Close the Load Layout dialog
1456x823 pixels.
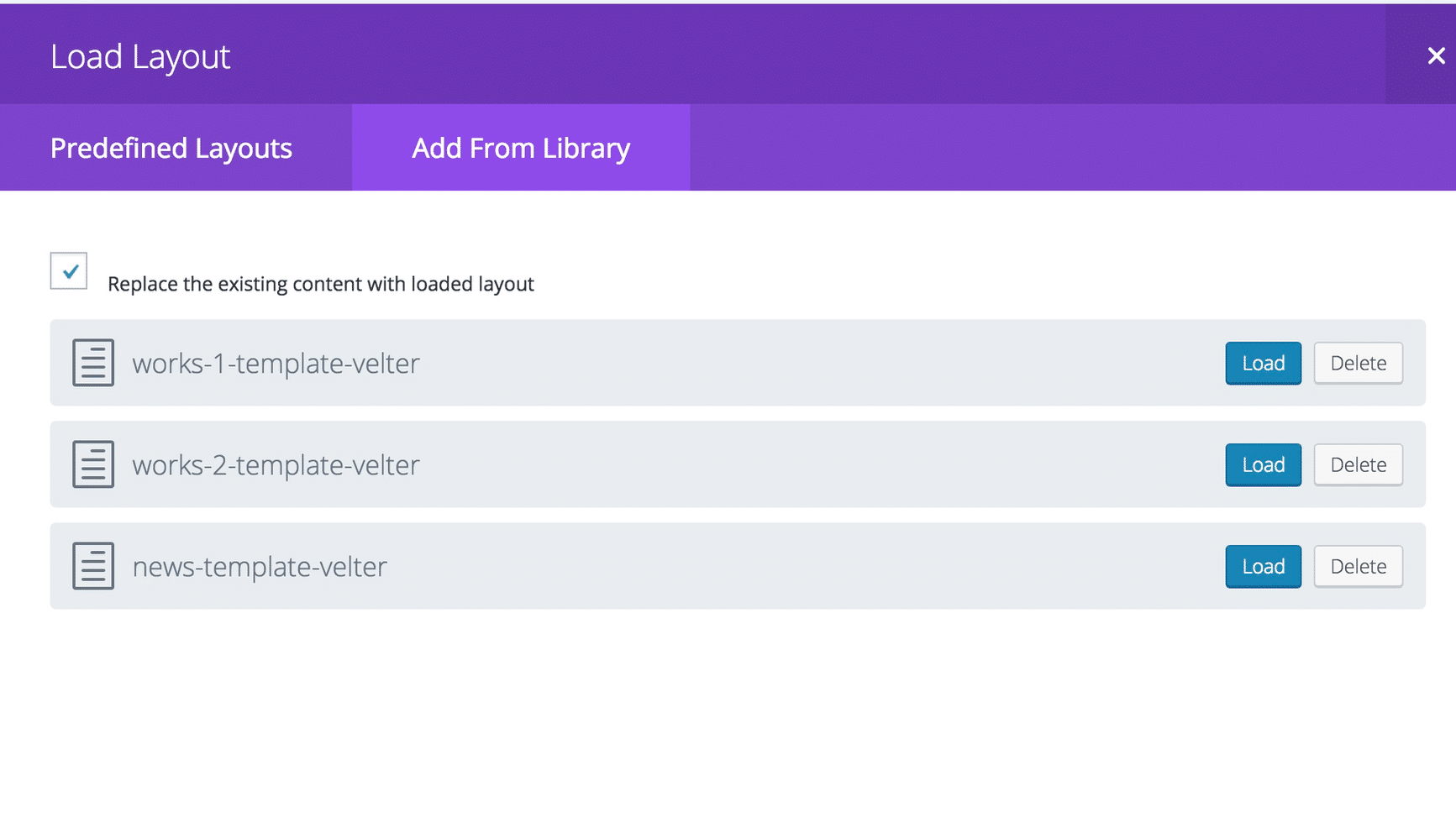click(1436, 55)
